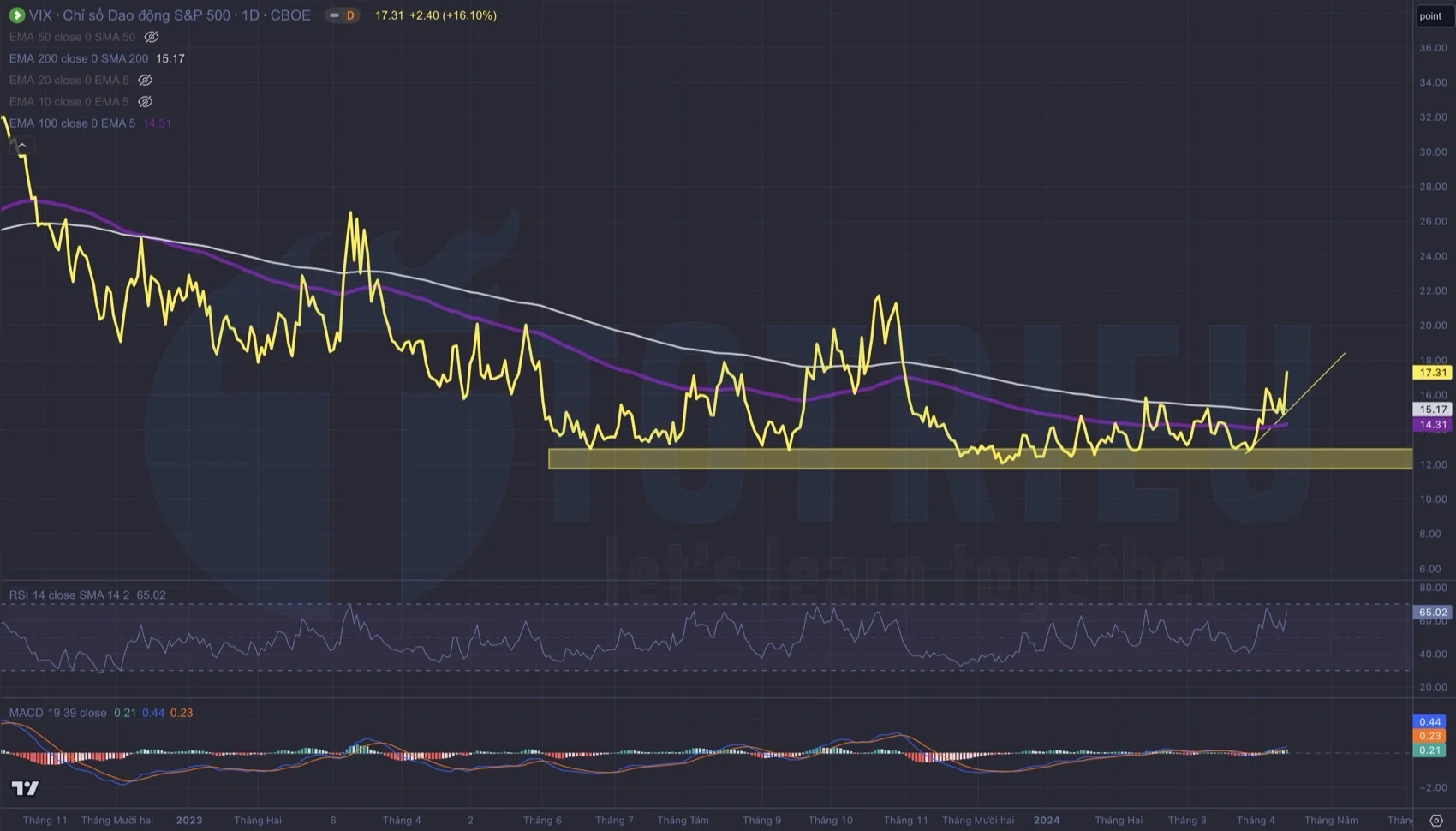
Task: Click the white 15.17 price scale label
Action: [1433, 410]
